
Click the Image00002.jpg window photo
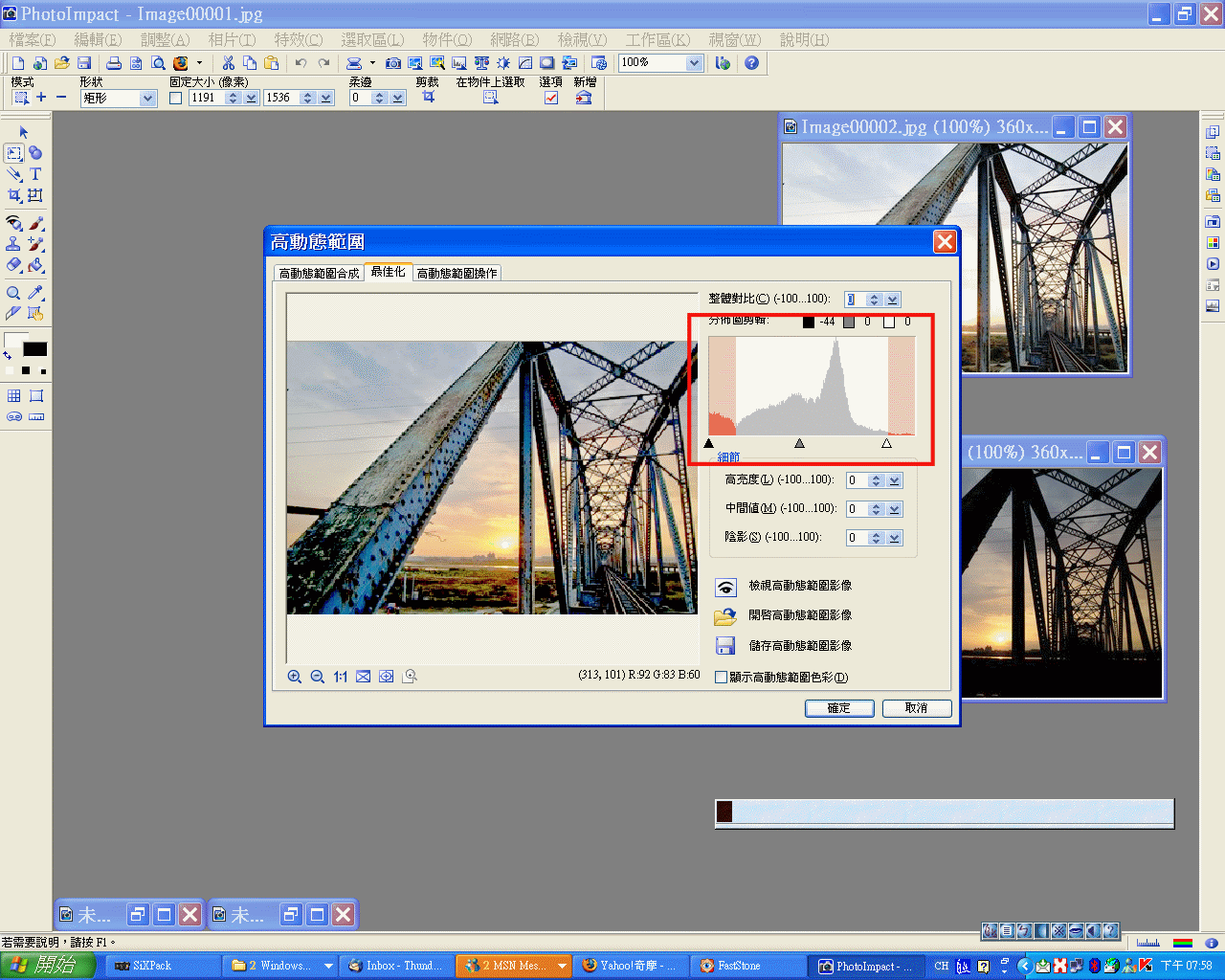coord(954,258)
